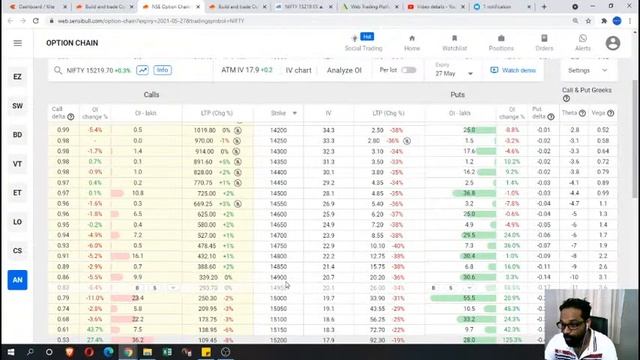This screenshot has height=360, width=640.
Task: Open the user profile avatar
Action: click(613, 43)
